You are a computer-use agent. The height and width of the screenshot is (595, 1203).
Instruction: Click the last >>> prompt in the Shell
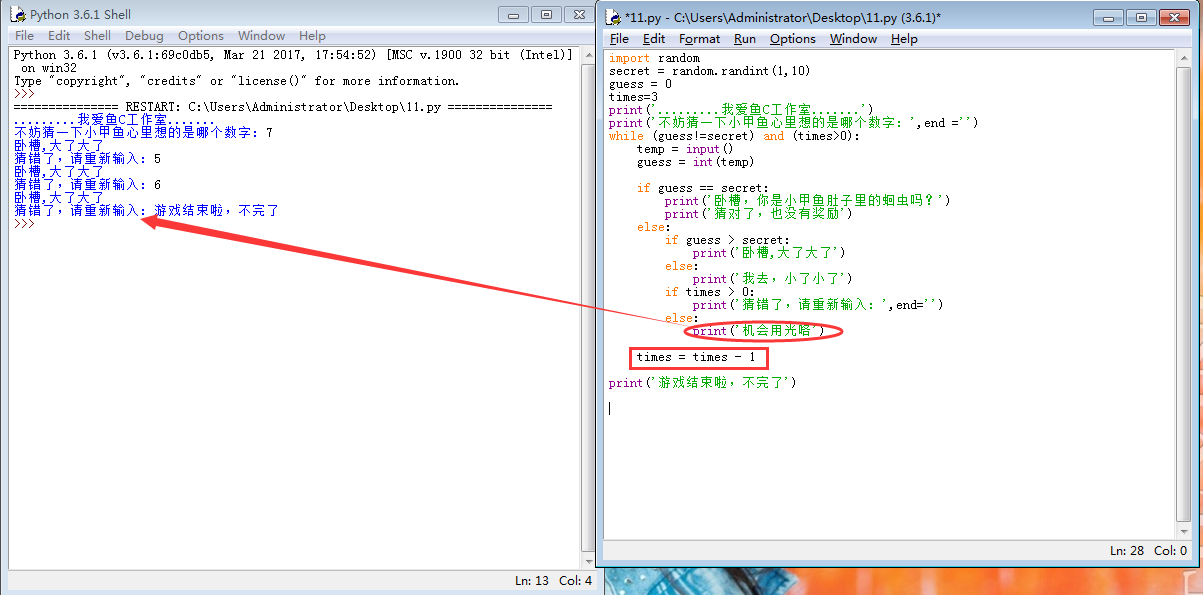tap(24, 224)
